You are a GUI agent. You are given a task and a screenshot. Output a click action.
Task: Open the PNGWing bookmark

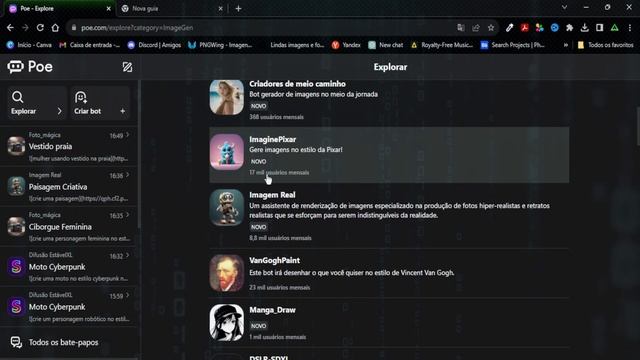(x=220, y=45)
